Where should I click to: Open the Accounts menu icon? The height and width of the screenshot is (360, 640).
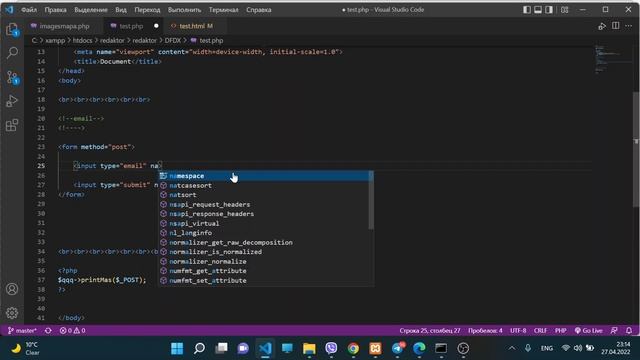(12, 289)
